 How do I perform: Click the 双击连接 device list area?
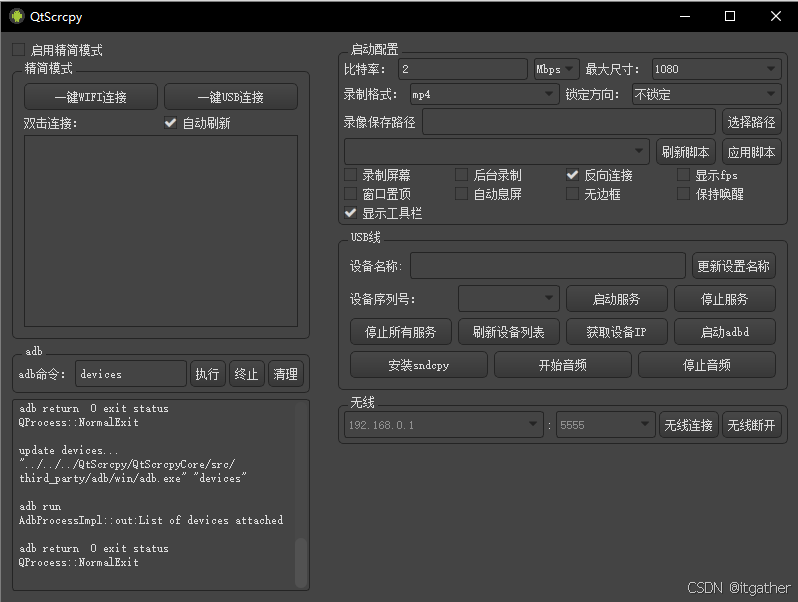161,231
